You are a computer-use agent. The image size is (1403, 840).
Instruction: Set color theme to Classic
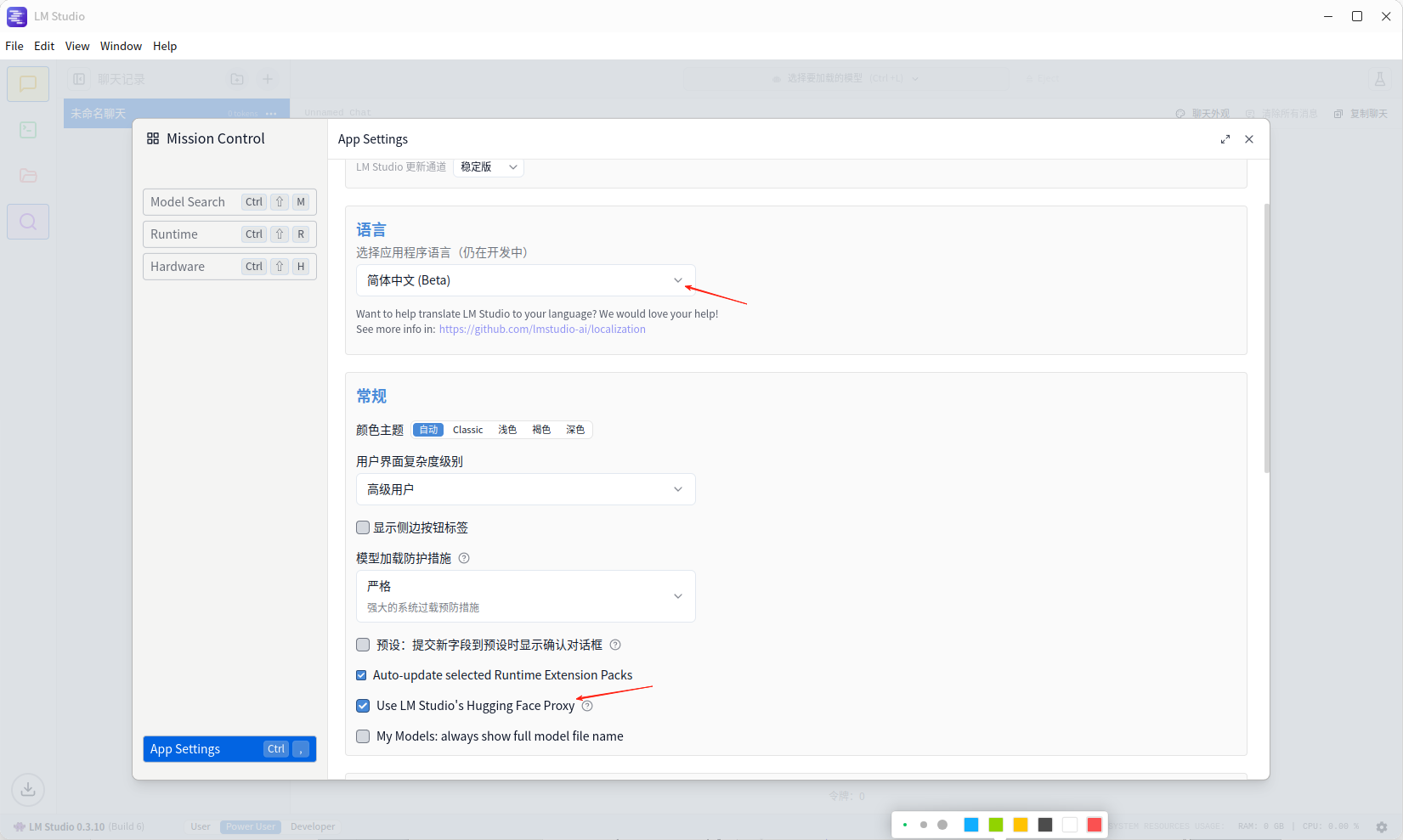pos(467,430)
